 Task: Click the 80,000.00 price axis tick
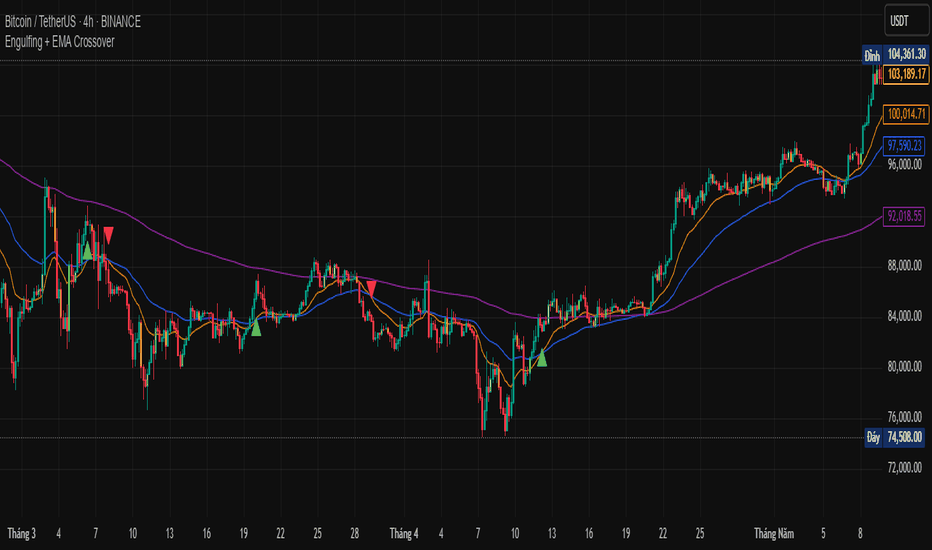point(904,366)
